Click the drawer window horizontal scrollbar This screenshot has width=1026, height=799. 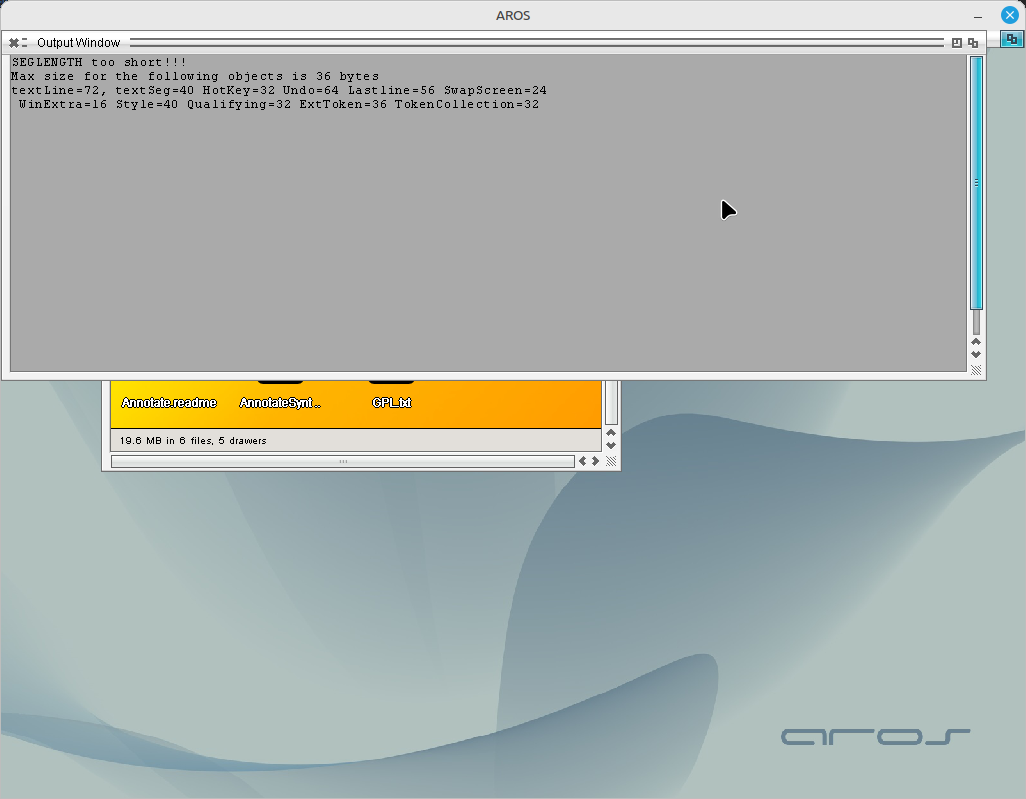pos(342,461)
